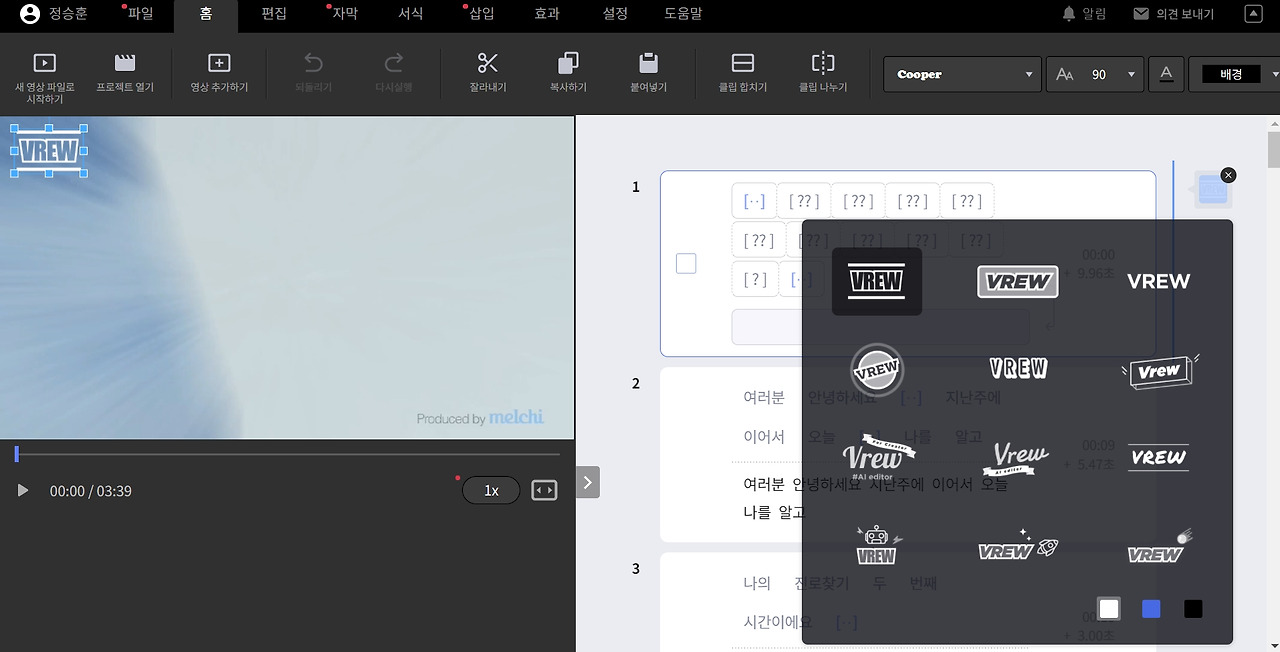Click the paste clipboard icon
The height and width of the screenshot is (652, 1280).
click(648, 63)
